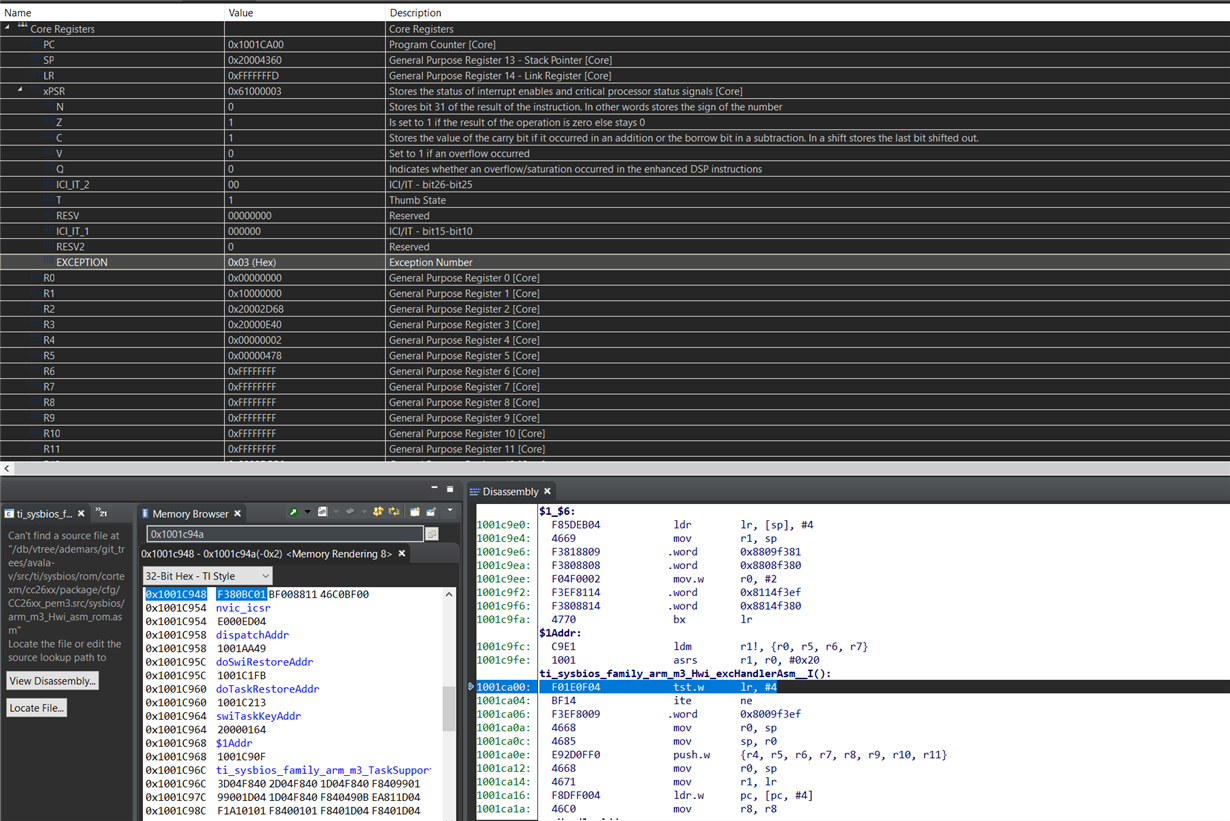Click xPSR value 0x61000003
The width and height of the screenshot is (1230, 821).
255,91
